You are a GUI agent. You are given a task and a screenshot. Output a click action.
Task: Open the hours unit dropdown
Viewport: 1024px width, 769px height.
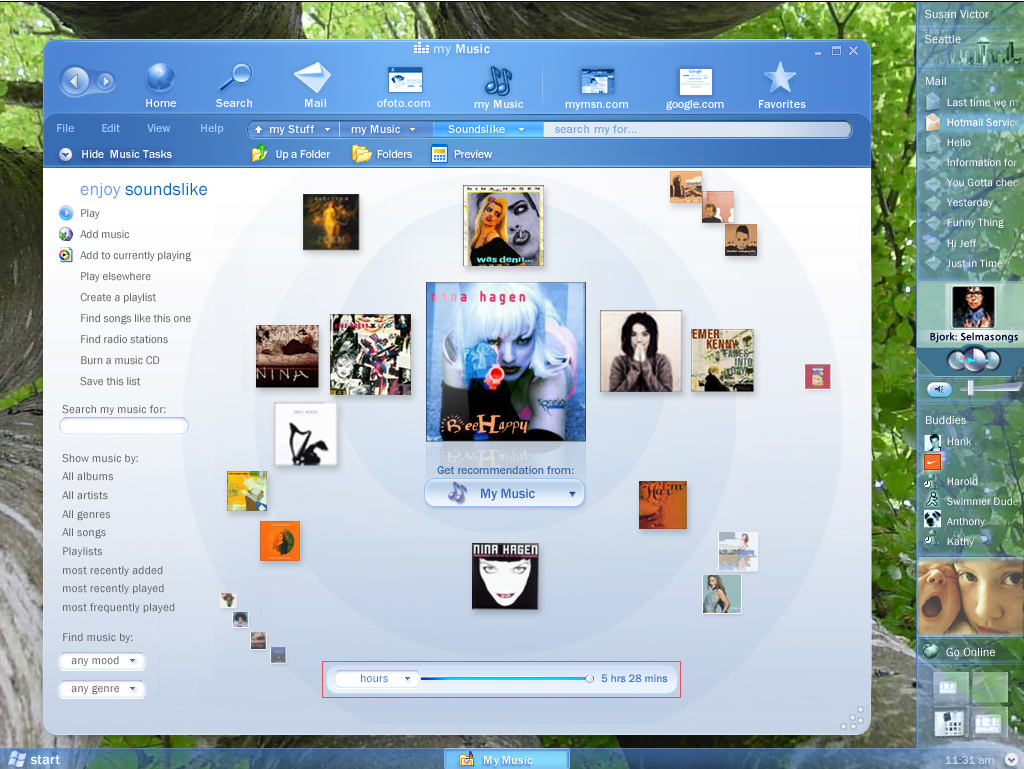click(x=376, y=678)
